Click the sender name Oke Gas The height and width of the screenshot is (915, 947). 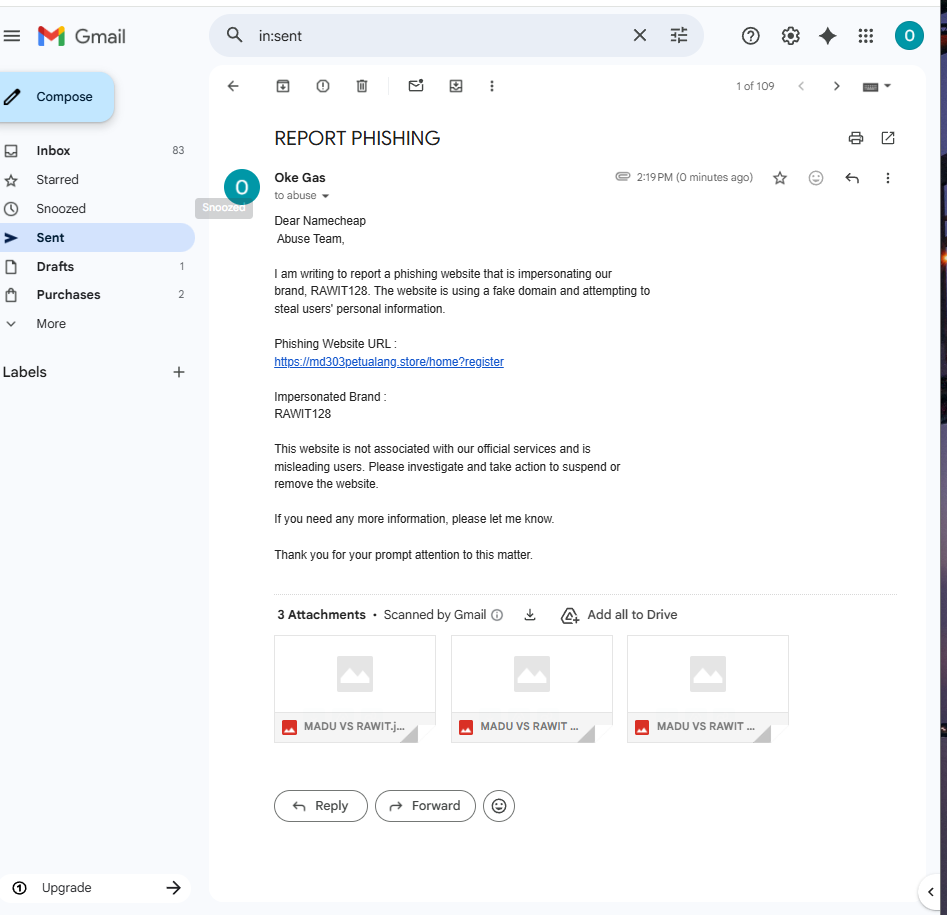(300, 178)
